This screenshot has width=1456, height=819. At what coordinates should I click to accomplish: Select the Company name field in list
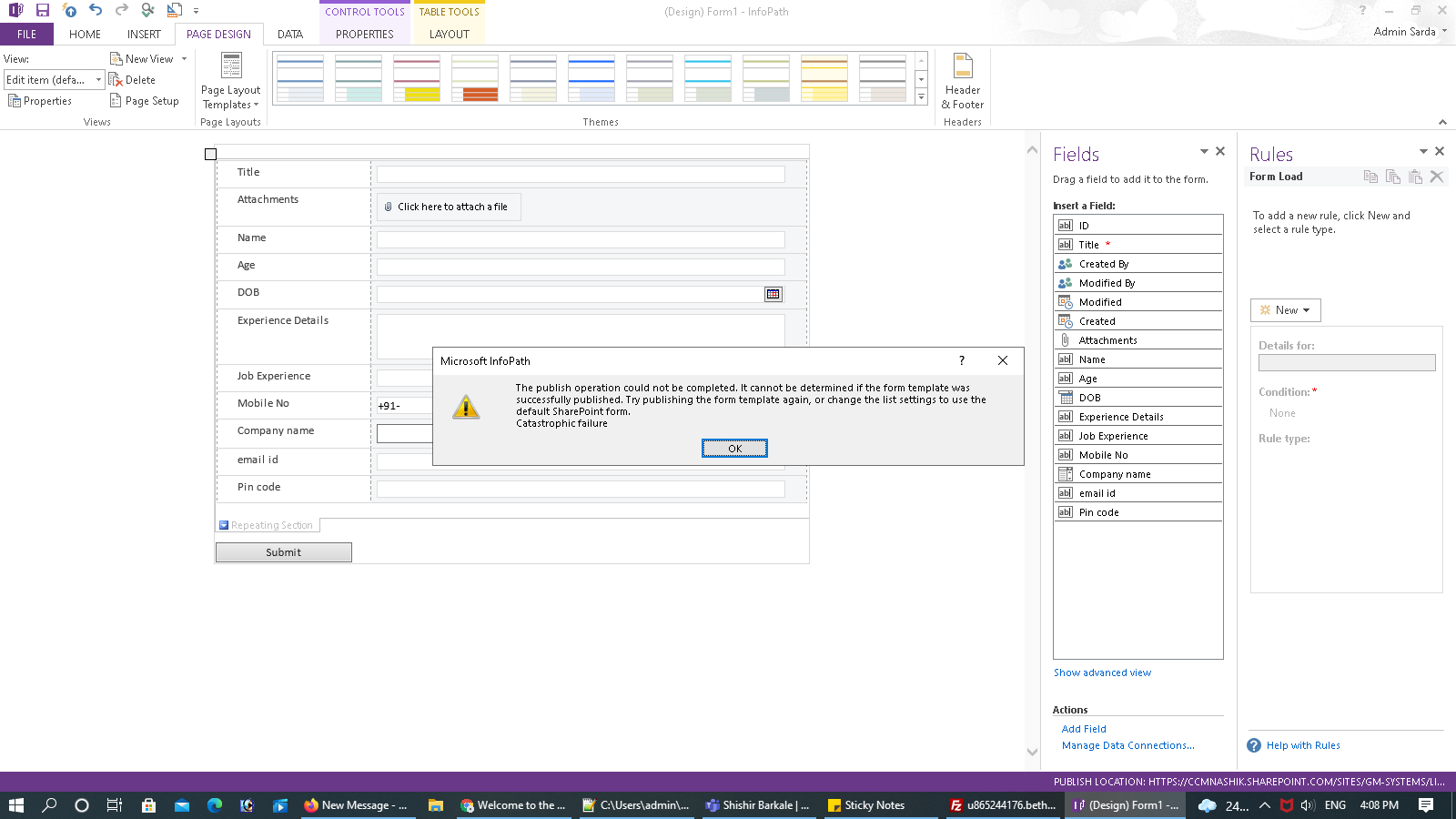(x=1137, y=473)
